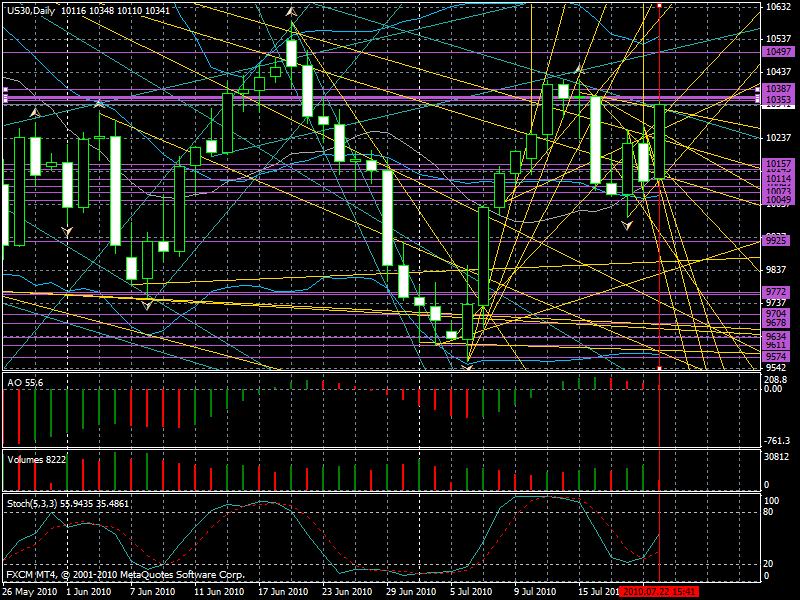Click the 208.8 value on the AO scale
The width and height of the screenshot is (800, 600).
(x=776, y=380)
